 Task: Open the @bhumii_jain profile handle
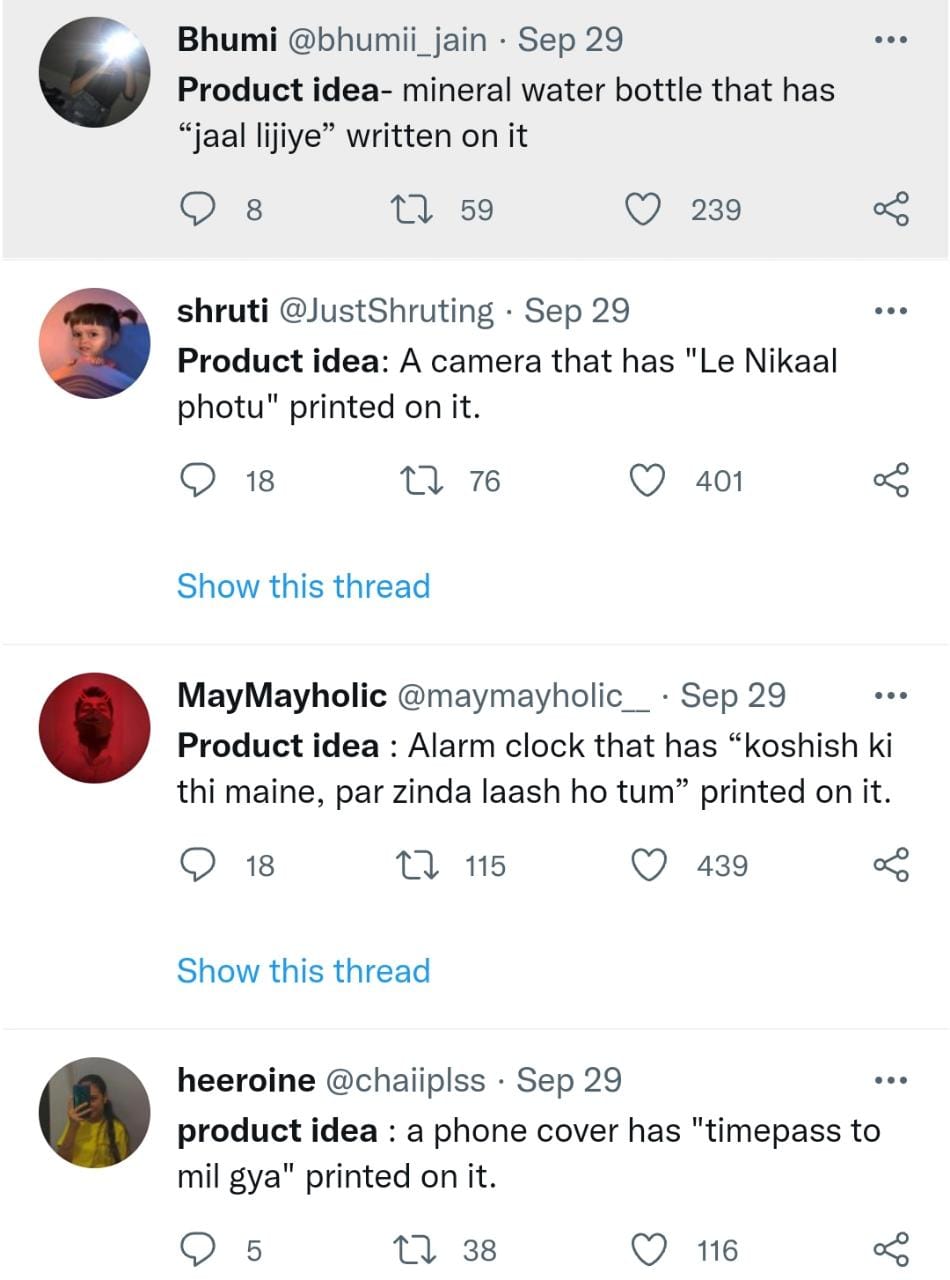(x=388, y=40)
